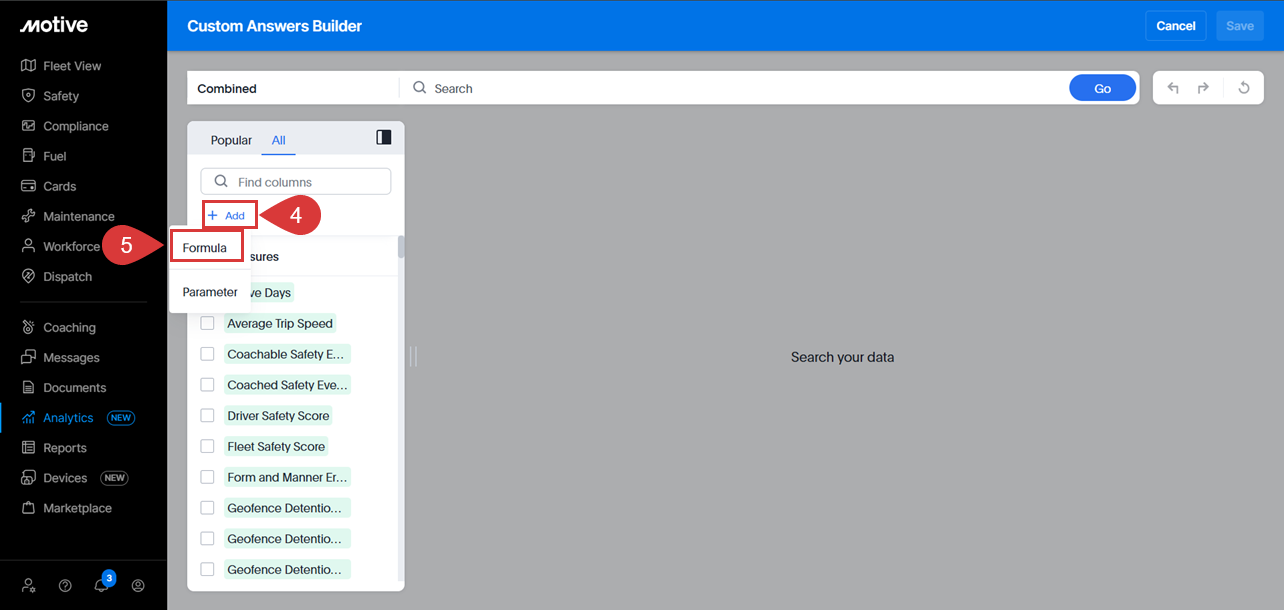The width and height of the screenshot is (1284, 610).
Task: Open Fleet View in the sidebar
Action: 72,66
